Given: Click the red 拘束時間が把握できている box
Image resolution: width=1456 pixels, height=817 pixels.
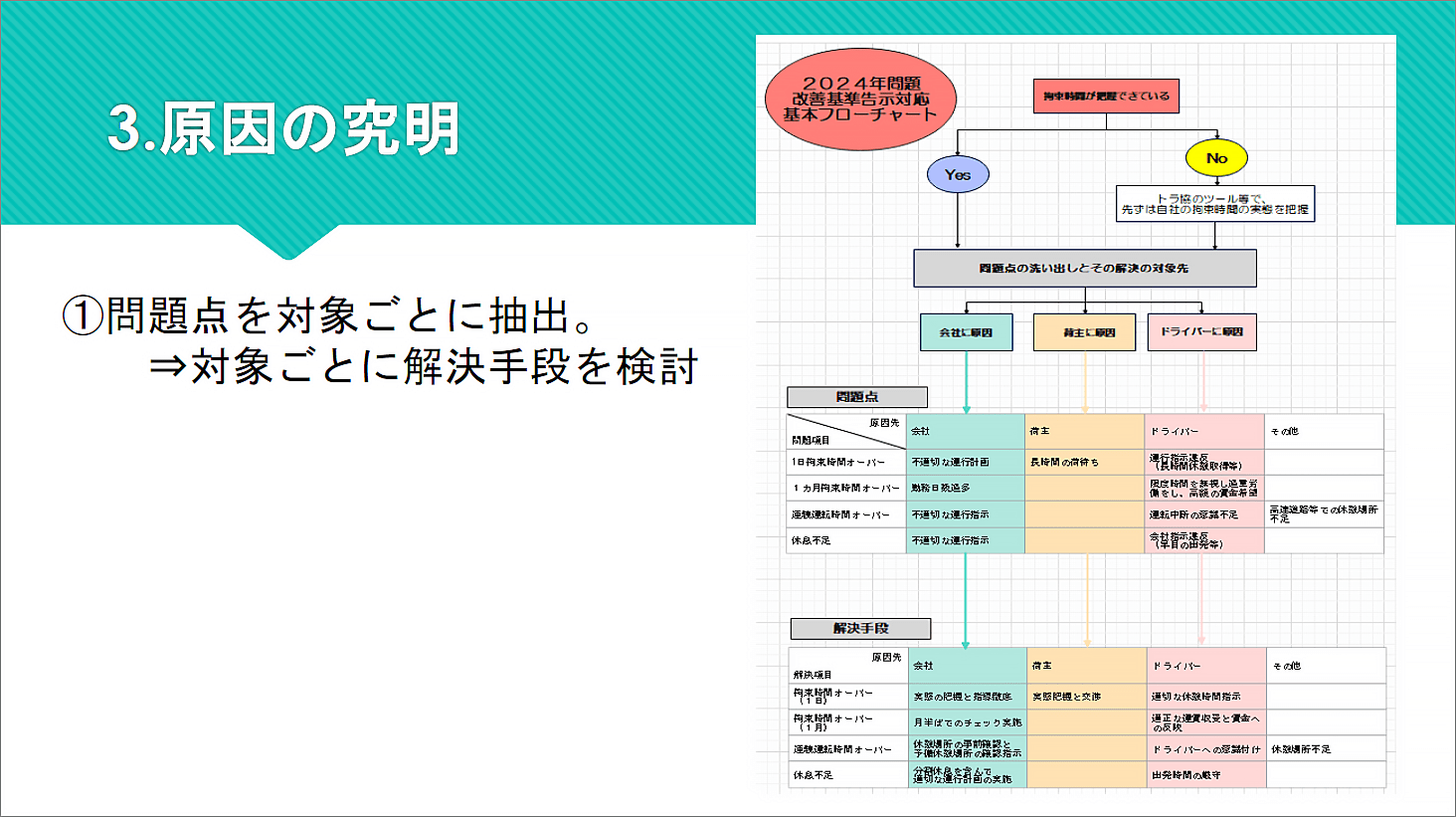Looking at the screenshot, I should [1106, 97].
